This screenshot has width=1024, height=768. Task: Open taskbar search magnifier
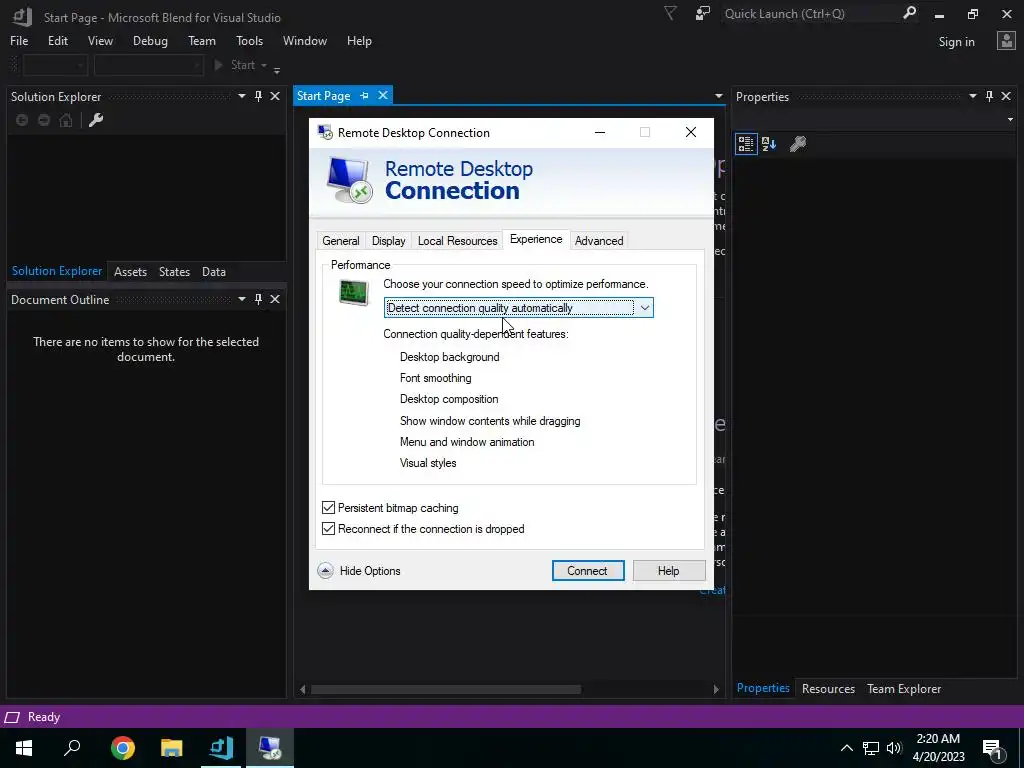[x=72, y=748]
